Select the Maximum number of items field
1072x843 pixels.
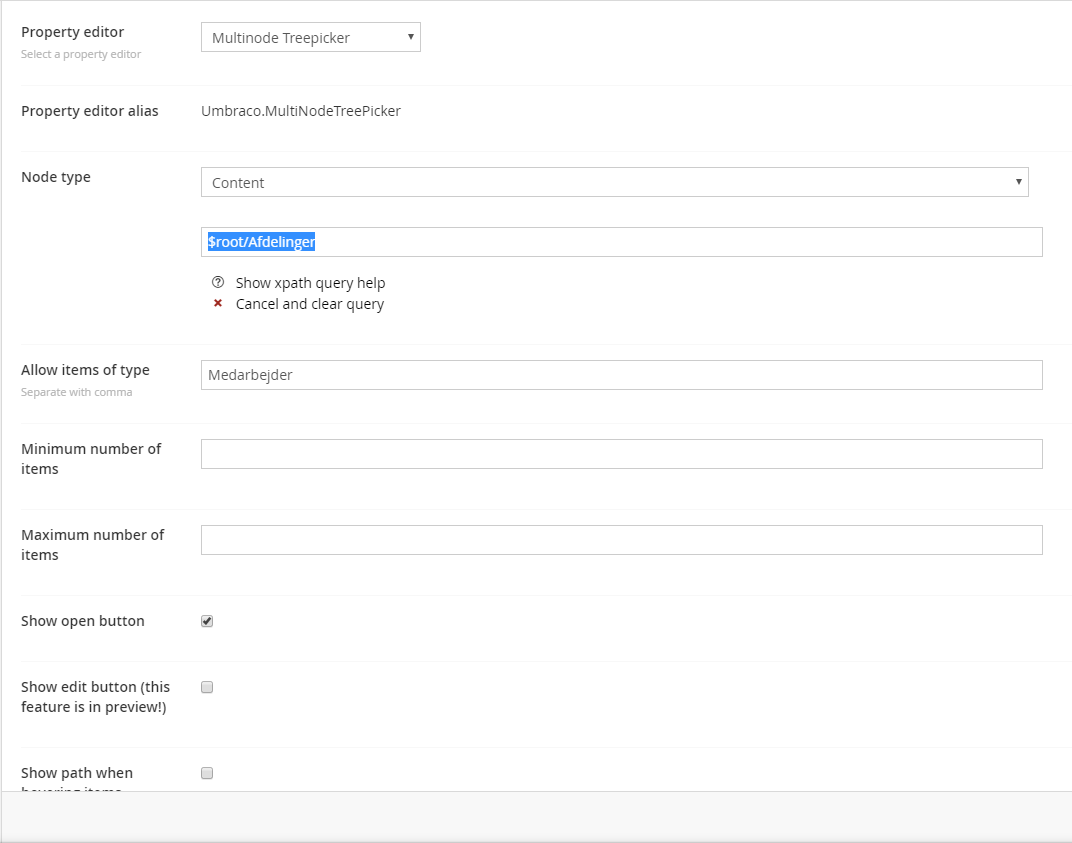[x=621, y=540]
